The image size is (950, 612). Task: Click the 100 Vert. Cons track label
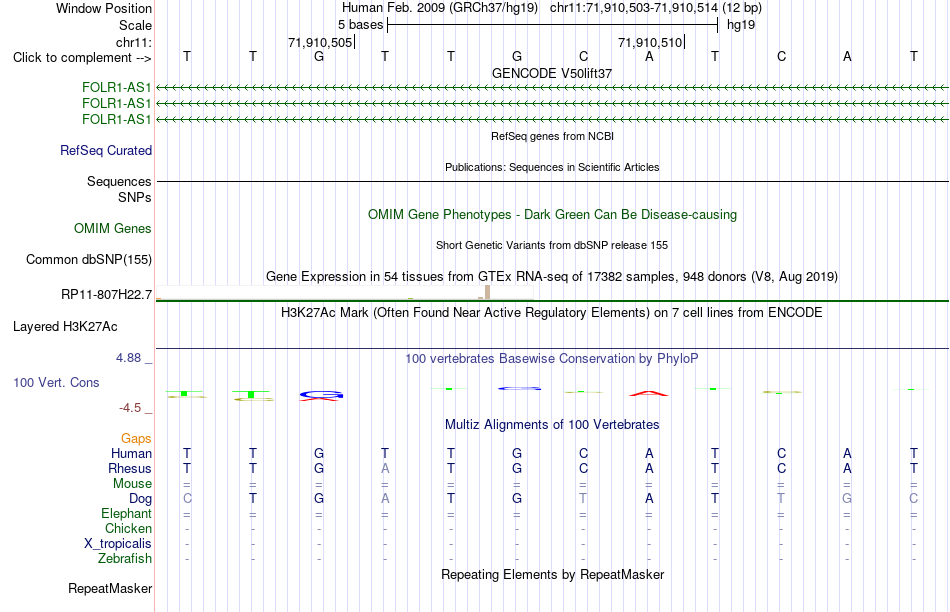pos(56,382)
